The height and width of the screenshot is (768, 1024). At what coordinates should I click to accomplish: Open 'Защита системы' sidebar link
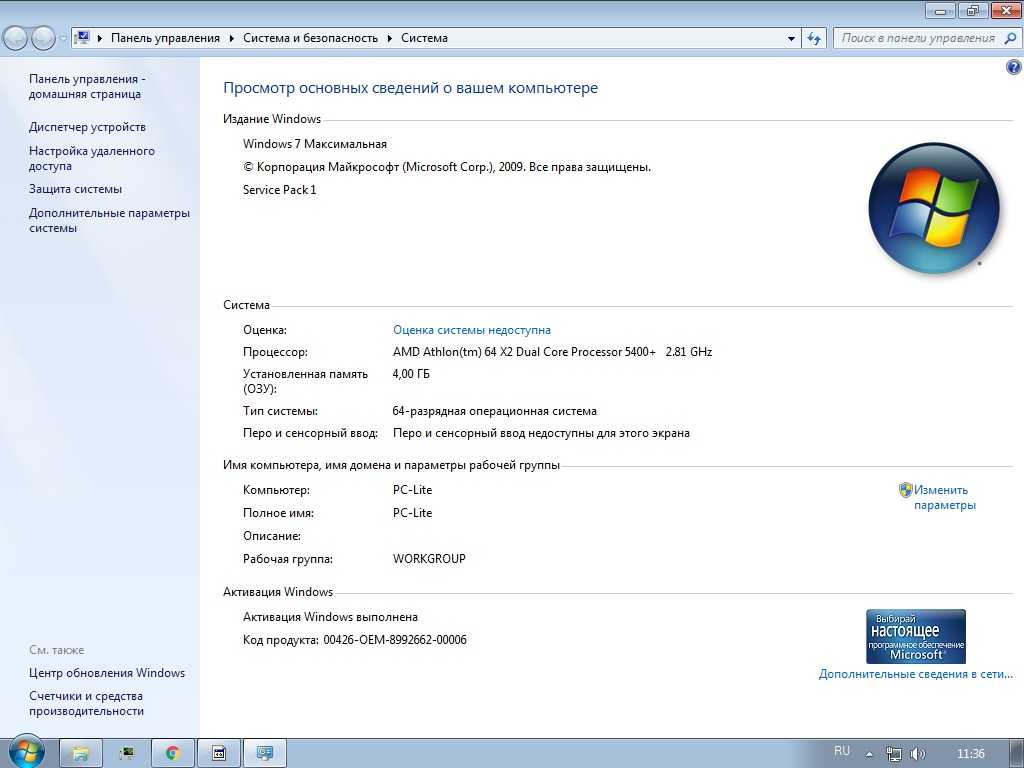[75, 189]
